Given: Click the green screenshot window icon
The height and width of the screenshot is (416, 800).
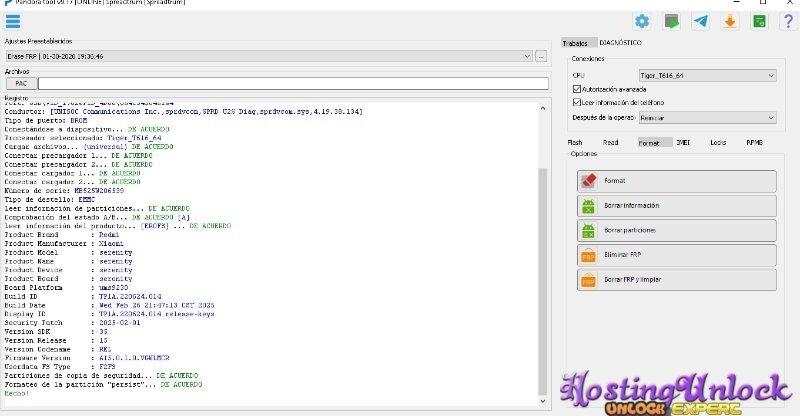Looking at the screenshot, I should click(760, 22).
